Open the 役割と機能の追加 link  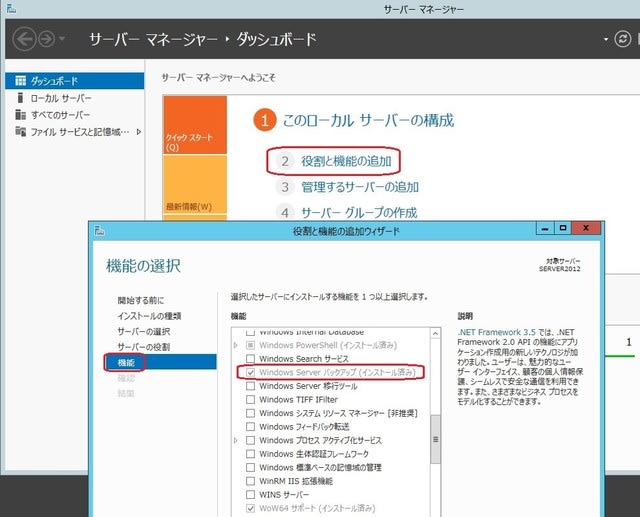(x=346, y=161)
